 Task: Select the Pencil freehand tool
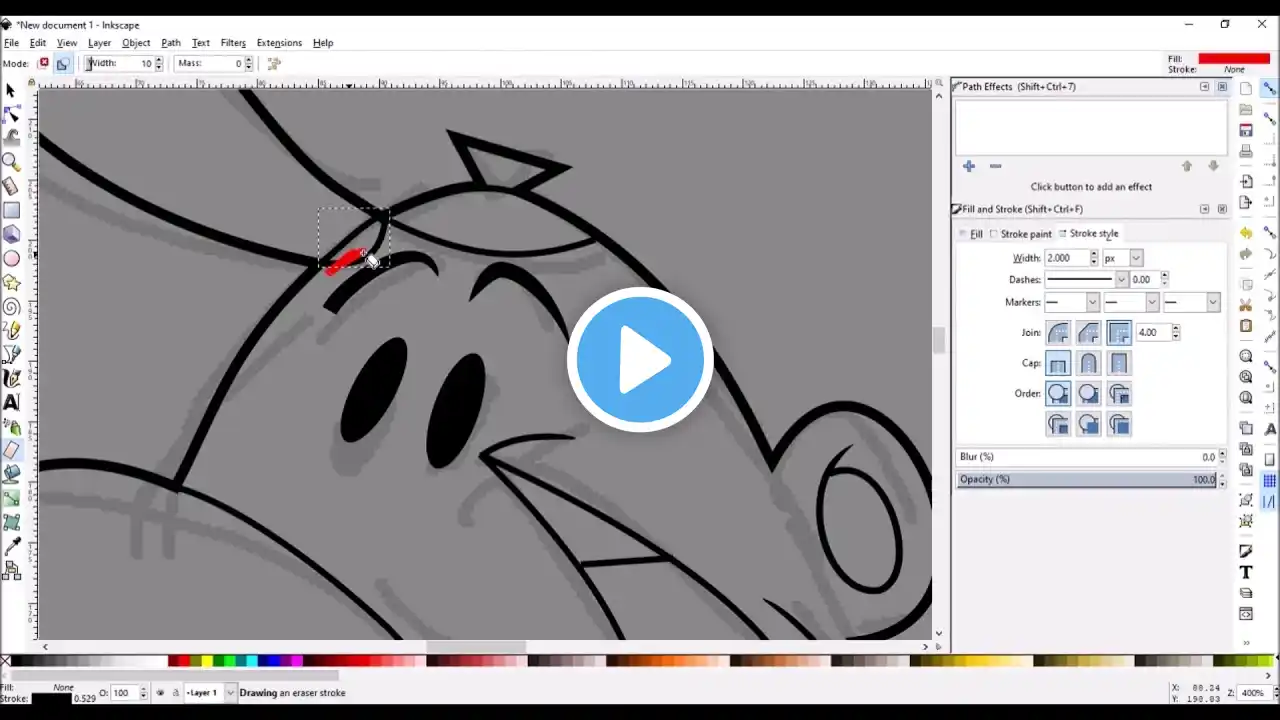[11, 330]
